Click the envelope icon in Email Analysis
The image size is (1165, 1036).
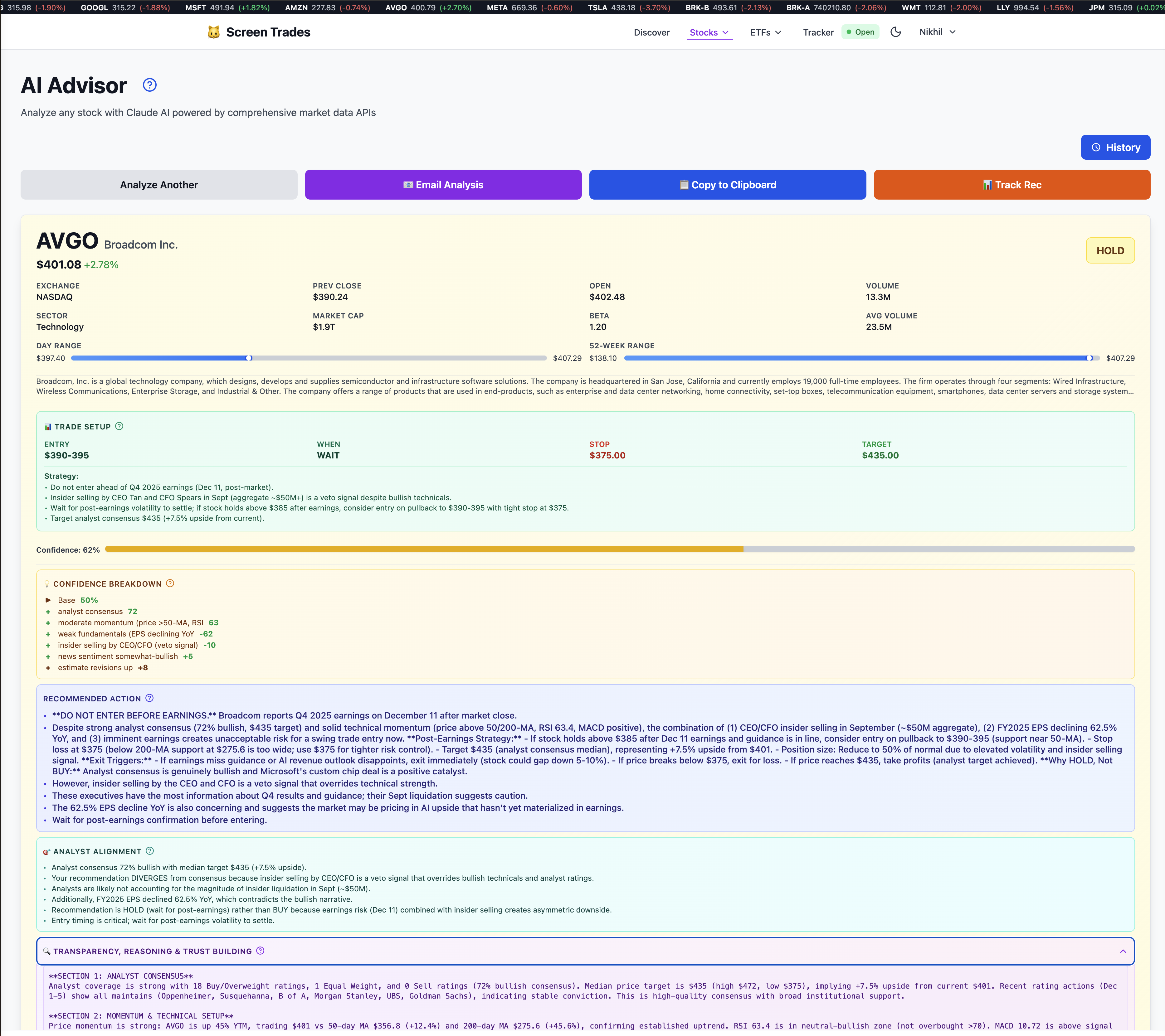(408, 185)
